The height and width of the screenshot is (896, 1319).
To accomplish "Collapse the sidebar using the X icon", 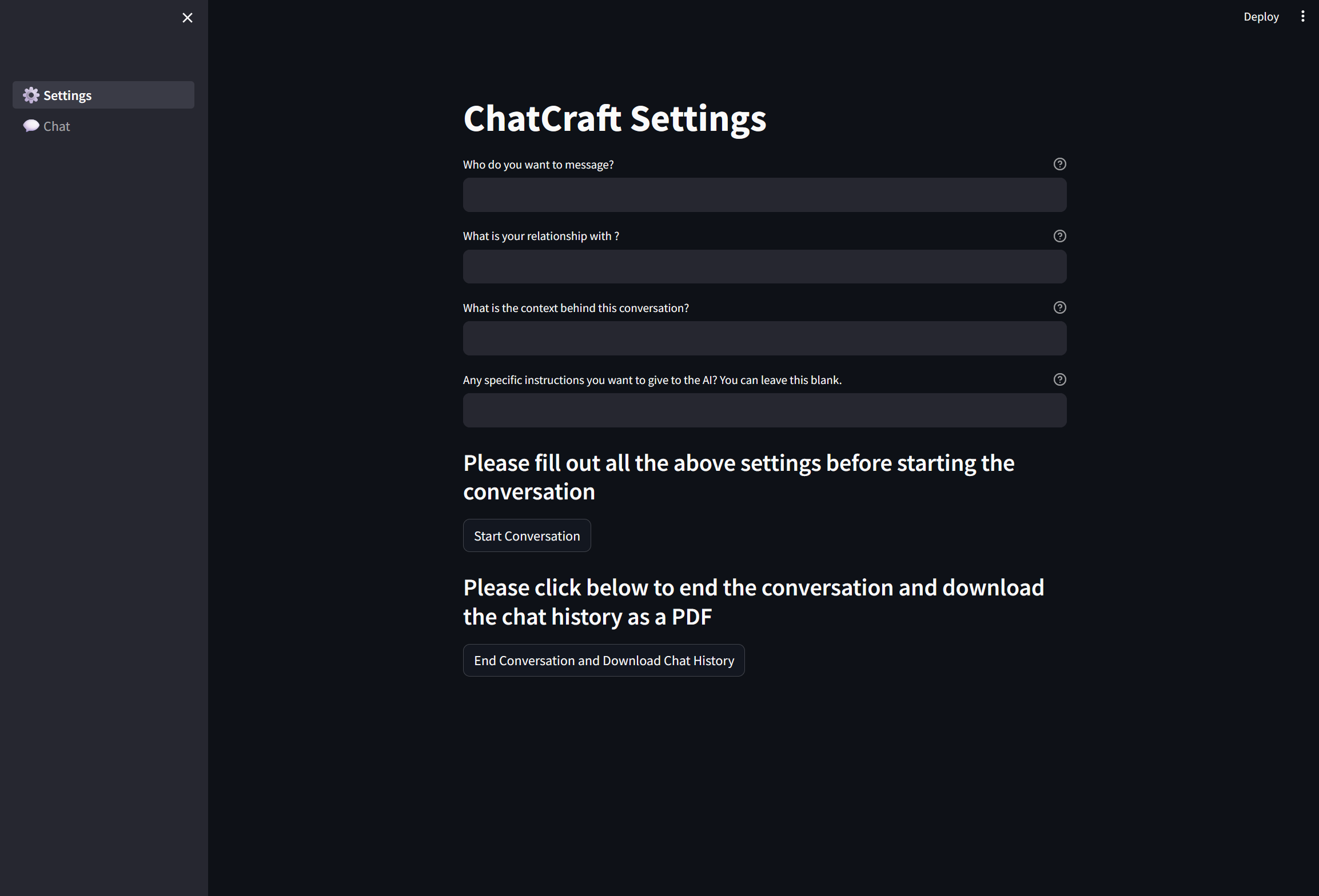I will pos(187,17).
